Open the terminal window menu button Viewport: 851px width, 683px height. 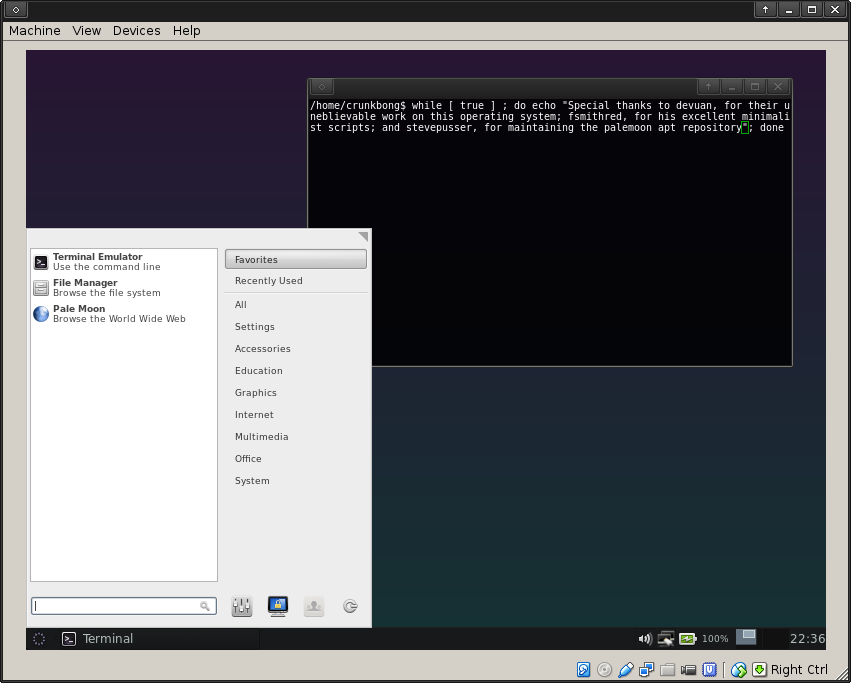pos(323,87)
